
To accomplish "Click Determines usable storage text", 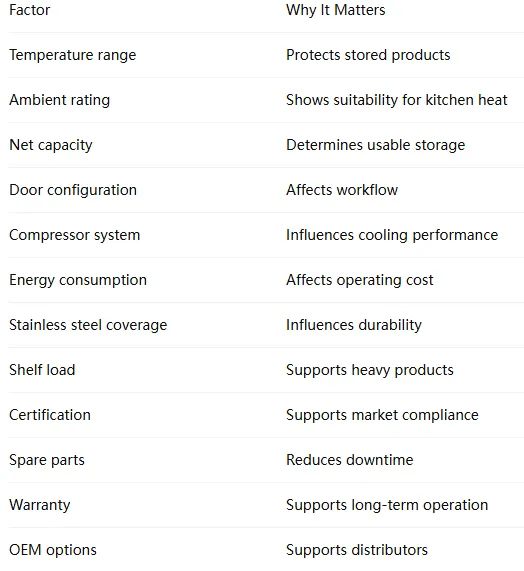I will point(375,145).
